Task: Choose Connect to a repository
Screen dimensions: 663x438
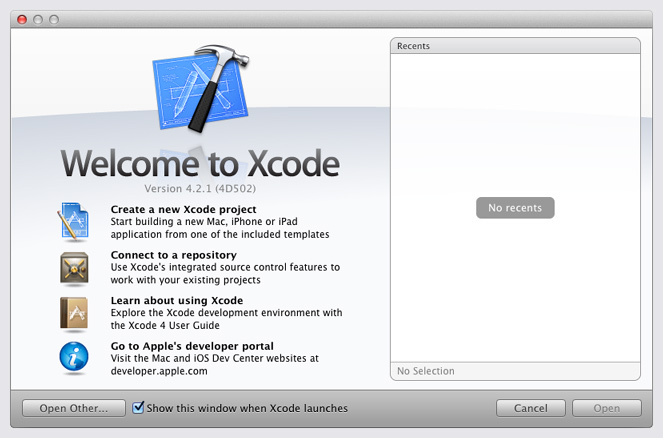Action: pos(174,255)
